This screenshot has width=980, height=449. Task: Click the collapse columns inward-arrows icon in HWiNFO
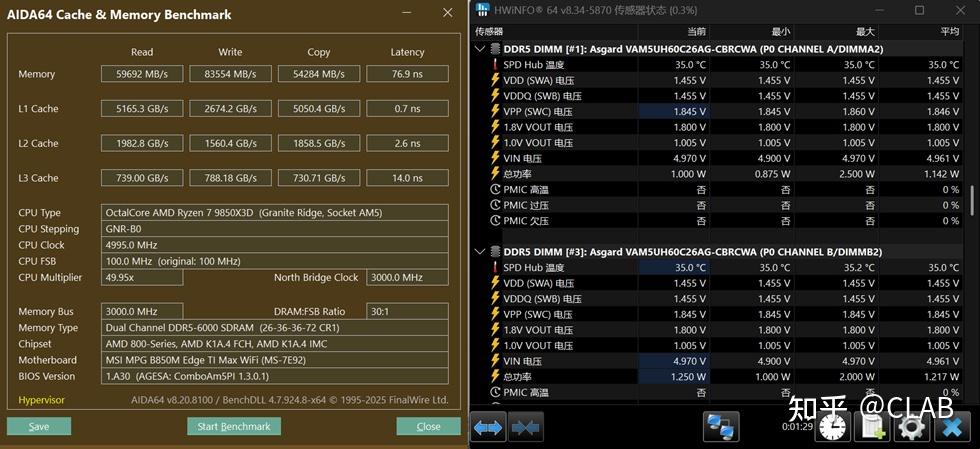[x=526, y=427]
